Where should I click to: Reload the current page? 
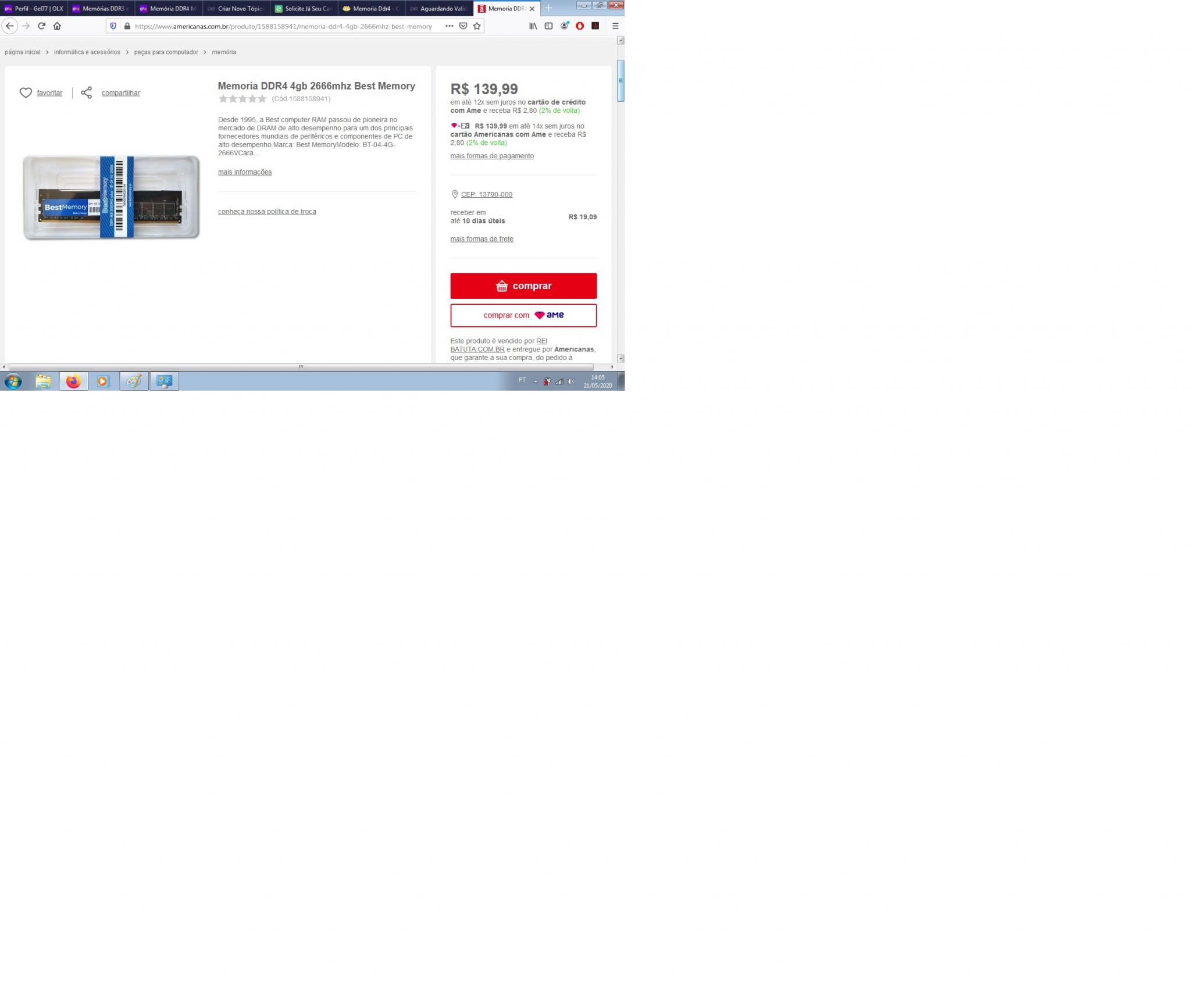(41, 26)
